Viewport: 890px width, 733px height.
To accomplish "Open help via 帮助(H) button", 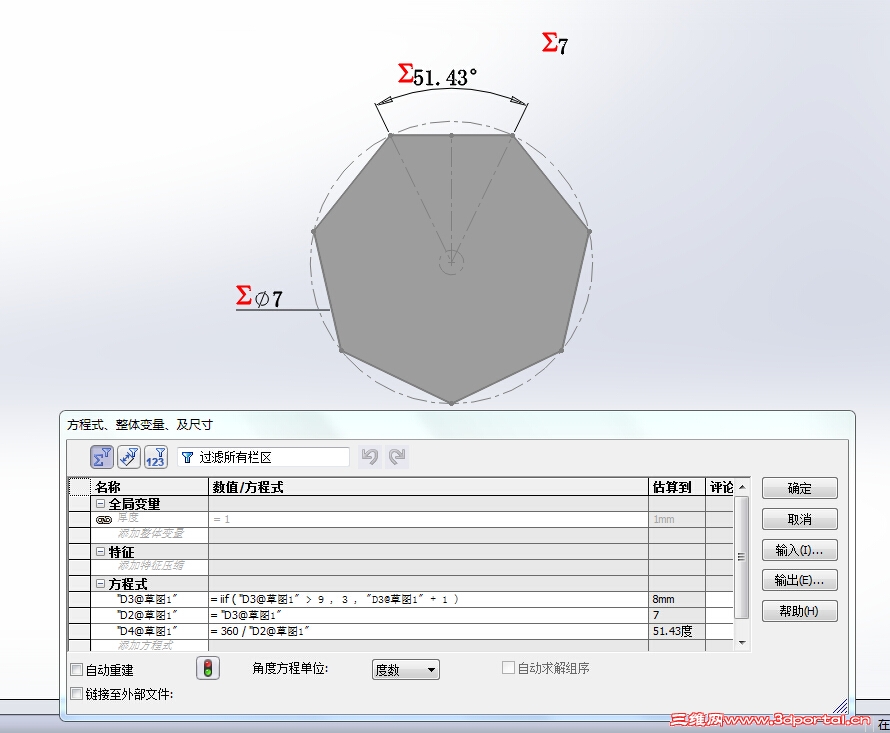I will click(x=798, y=610).
